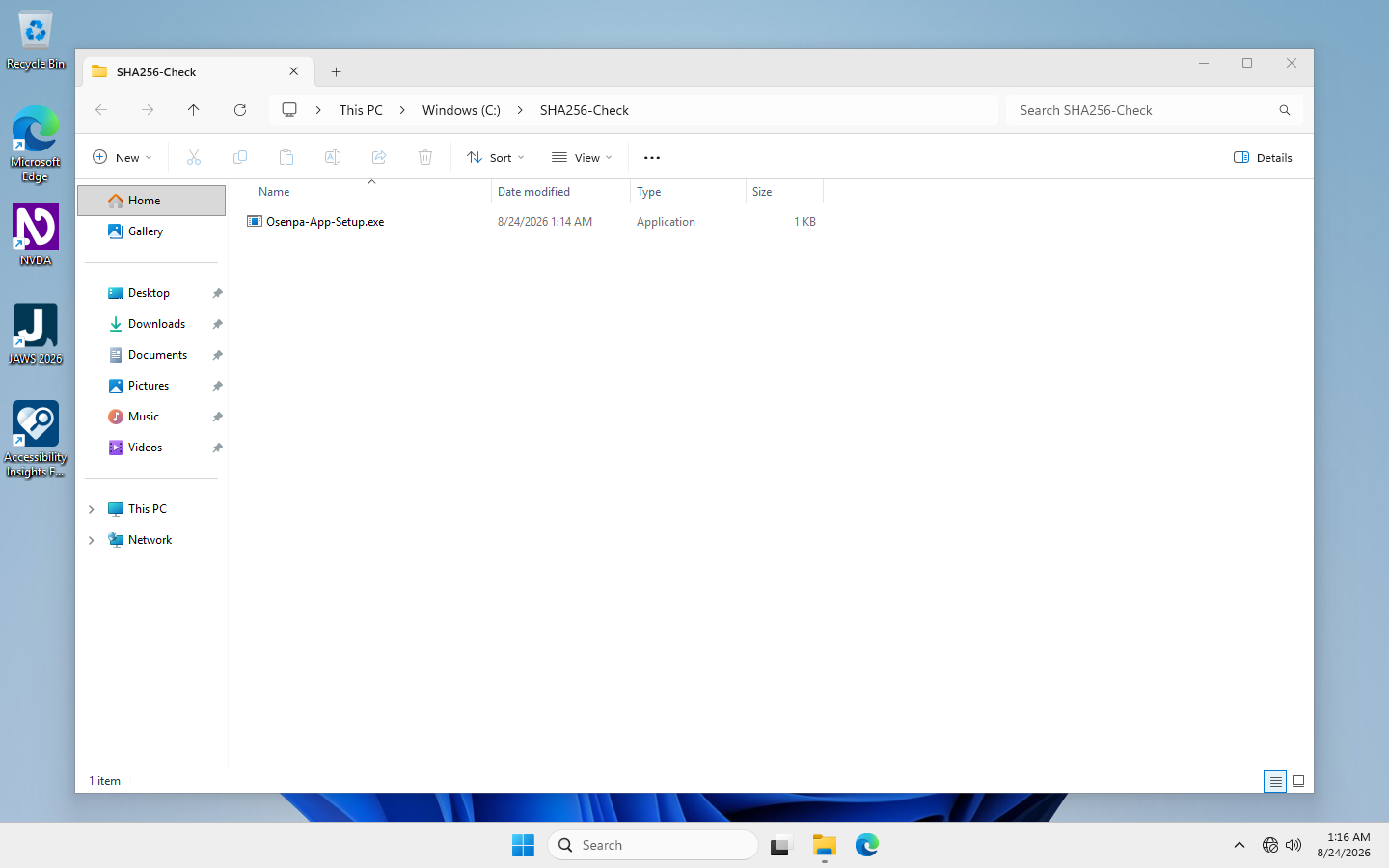The image size is (1389, 868).
Task: Close the SHA256-Check tab
Action: pos(294,71)
